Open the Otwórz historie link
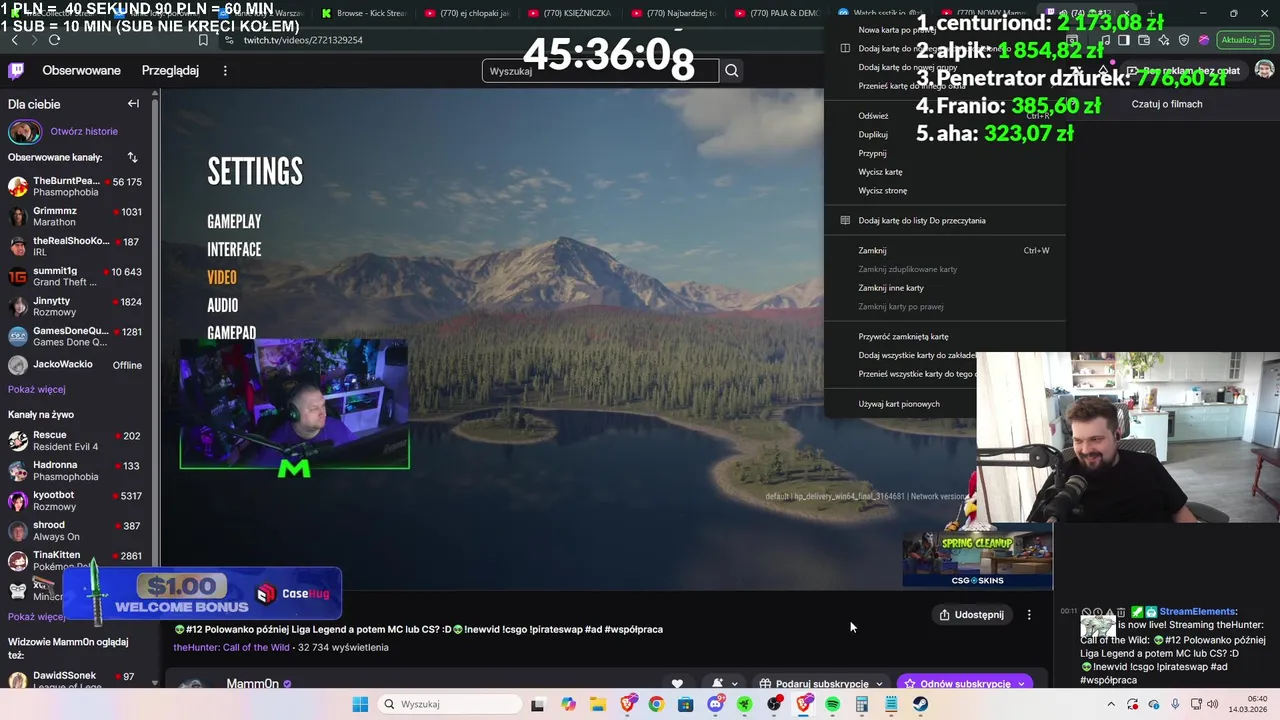The height and width of the screenshot is (720, 1280). 84,131
